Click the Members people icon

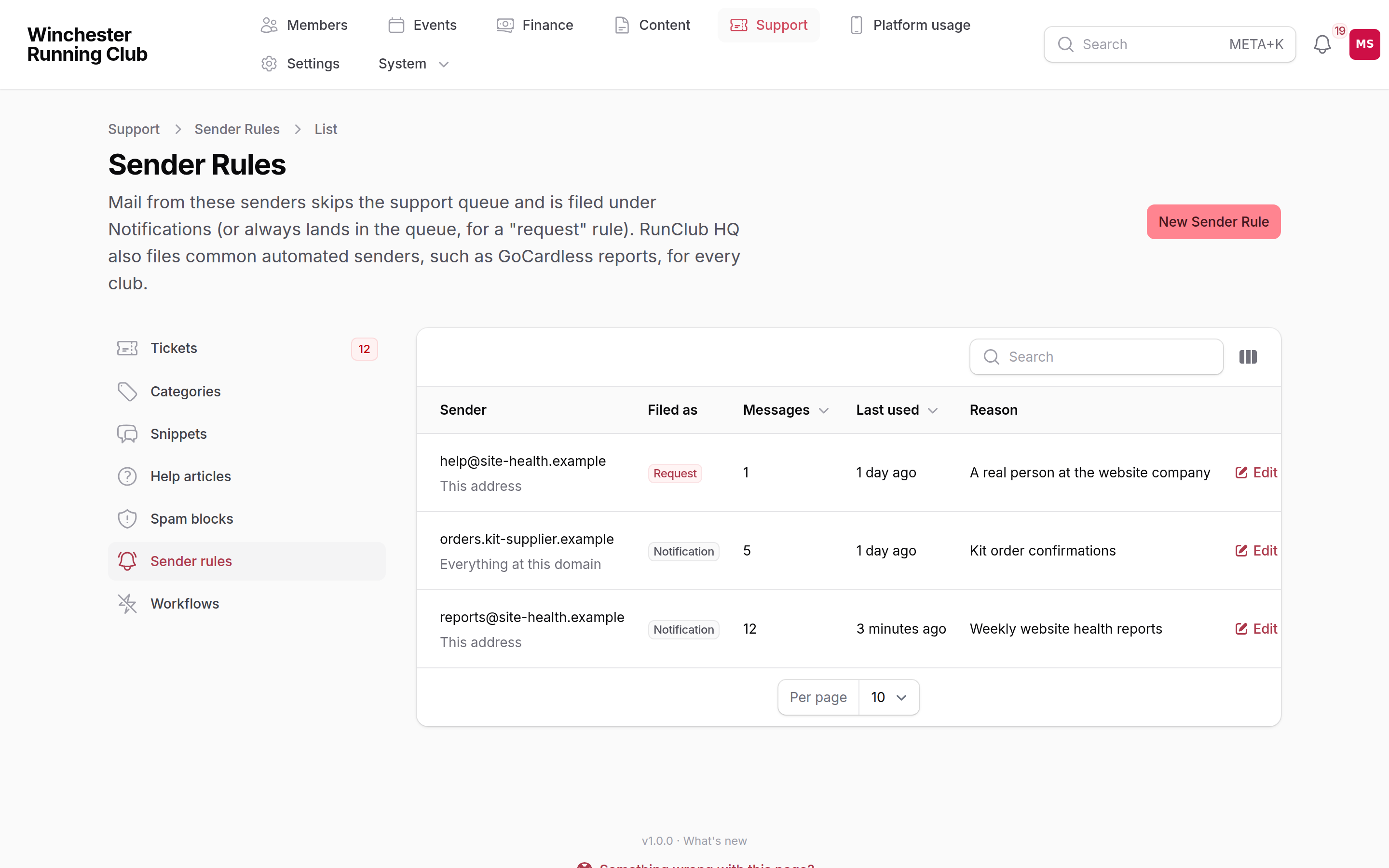pos(269,25)
